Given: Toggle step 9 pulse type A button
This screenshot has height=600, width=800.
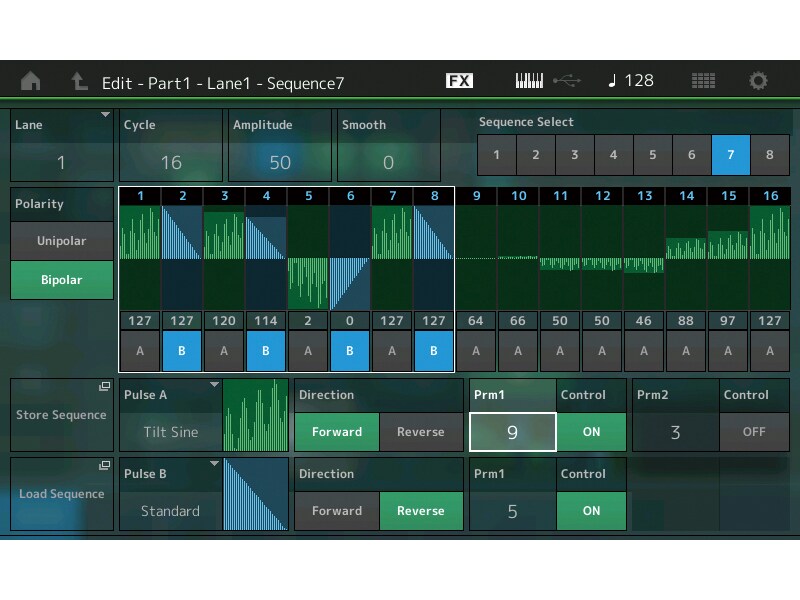Looking at the screenshot, I should tap(476, 351).
